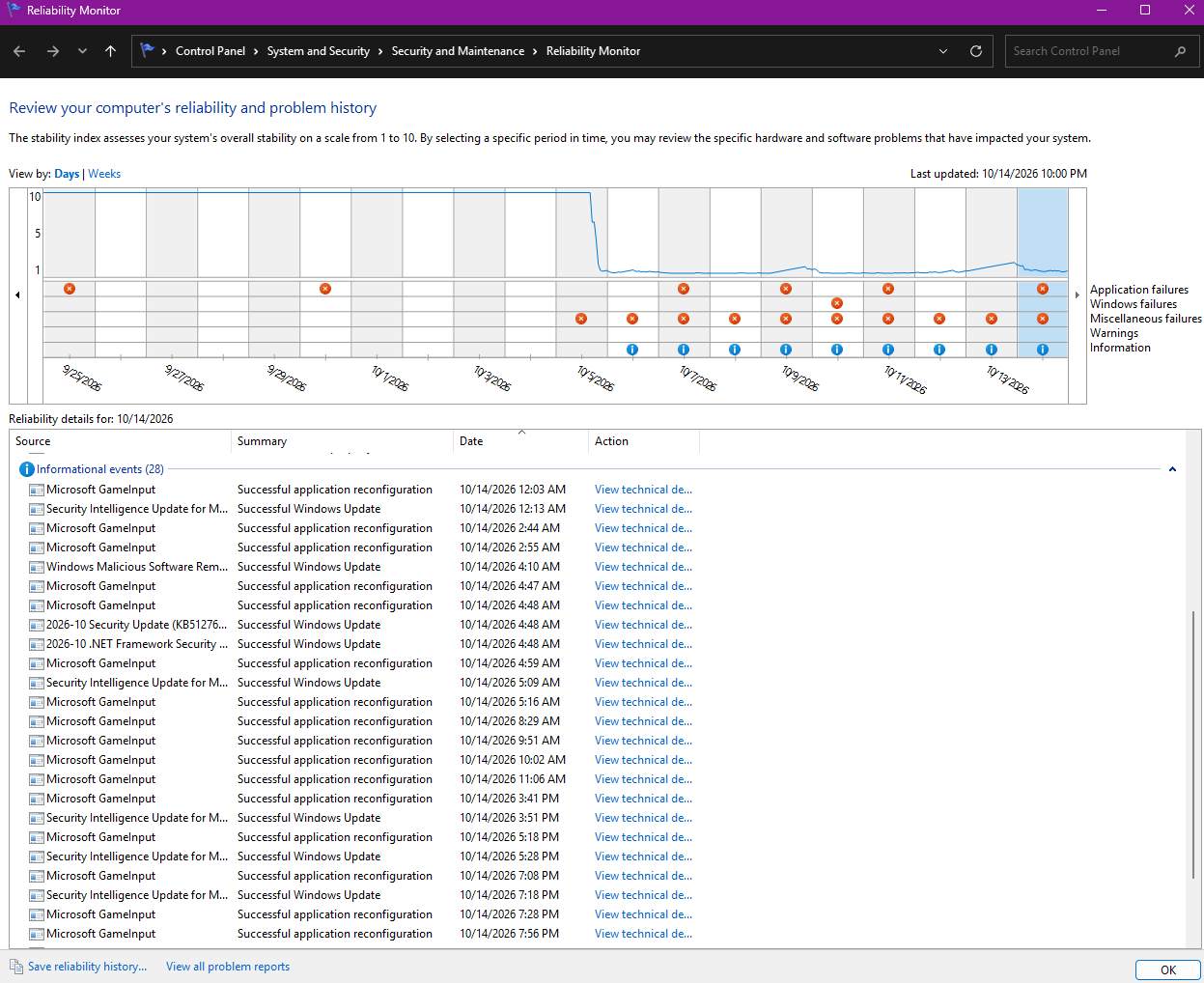Expand the chevron after System and Security breadcrumb
The width and height of the screenshot is (1204, 983).
click(x=380, y=51)
